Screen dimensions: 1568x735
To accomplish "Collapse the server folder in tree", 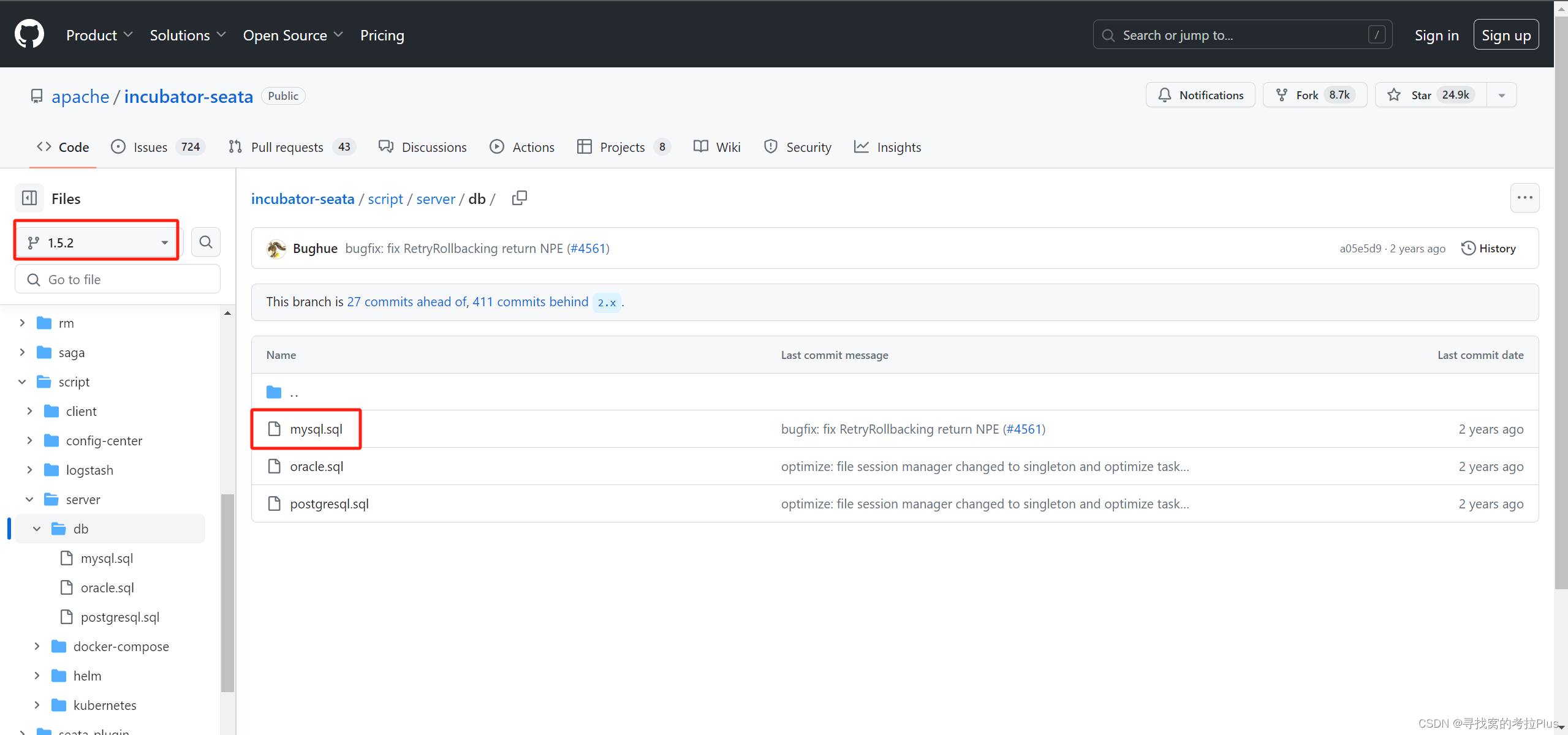I will pos(30,499).
